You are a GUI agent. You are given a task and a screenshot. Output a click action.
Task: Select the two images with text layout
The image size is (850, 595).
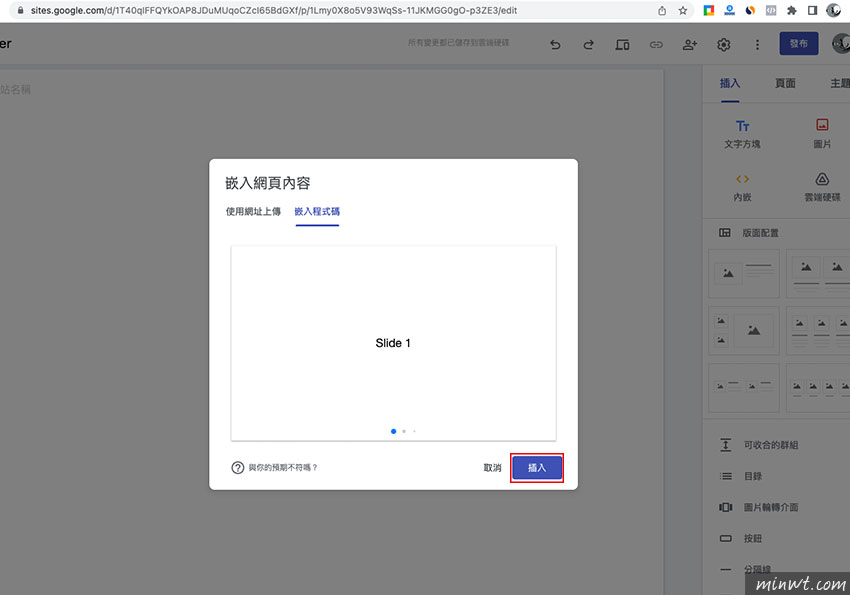click(818, 274)
